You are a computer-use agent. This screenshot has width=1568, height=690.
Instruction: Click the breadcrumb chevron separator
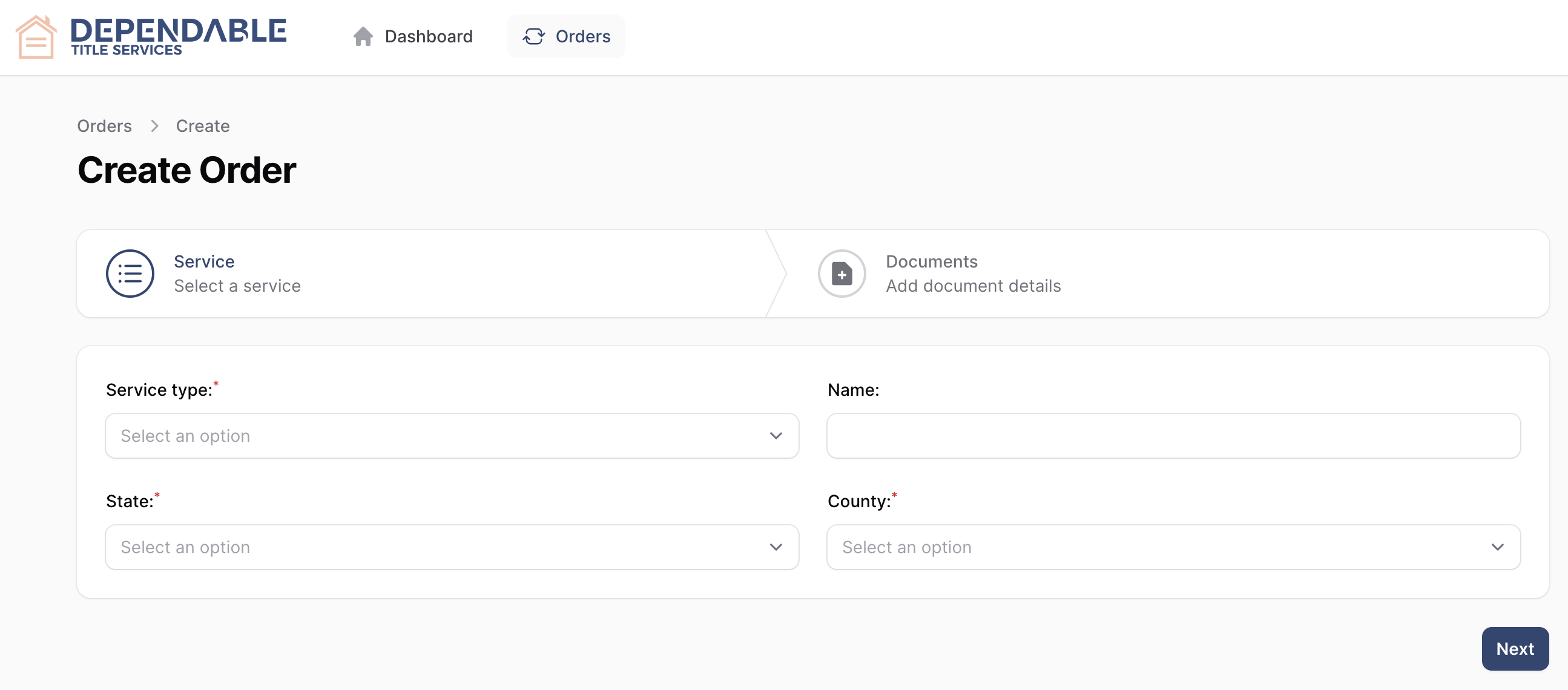pos(154,126)
